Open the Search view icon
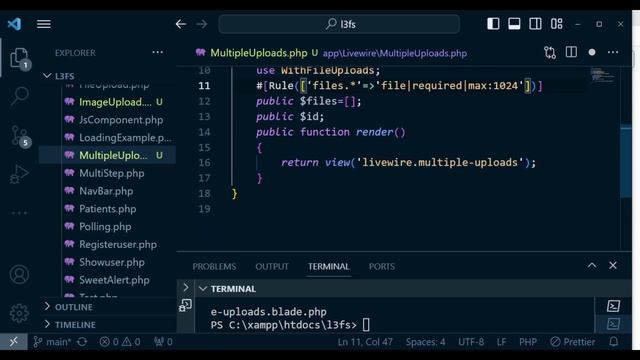640x360 pixels. pyautogui.click(x=19, y=96)
